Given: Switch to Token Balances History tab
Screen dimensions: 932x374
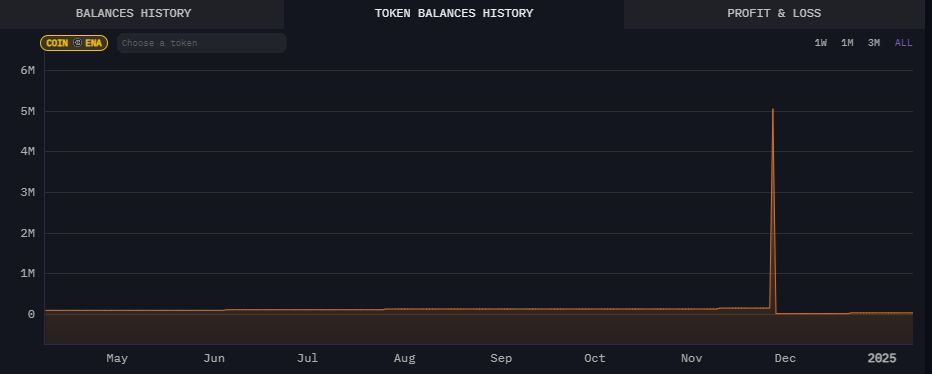Looking at the screenshot, I should coord(454,14).
